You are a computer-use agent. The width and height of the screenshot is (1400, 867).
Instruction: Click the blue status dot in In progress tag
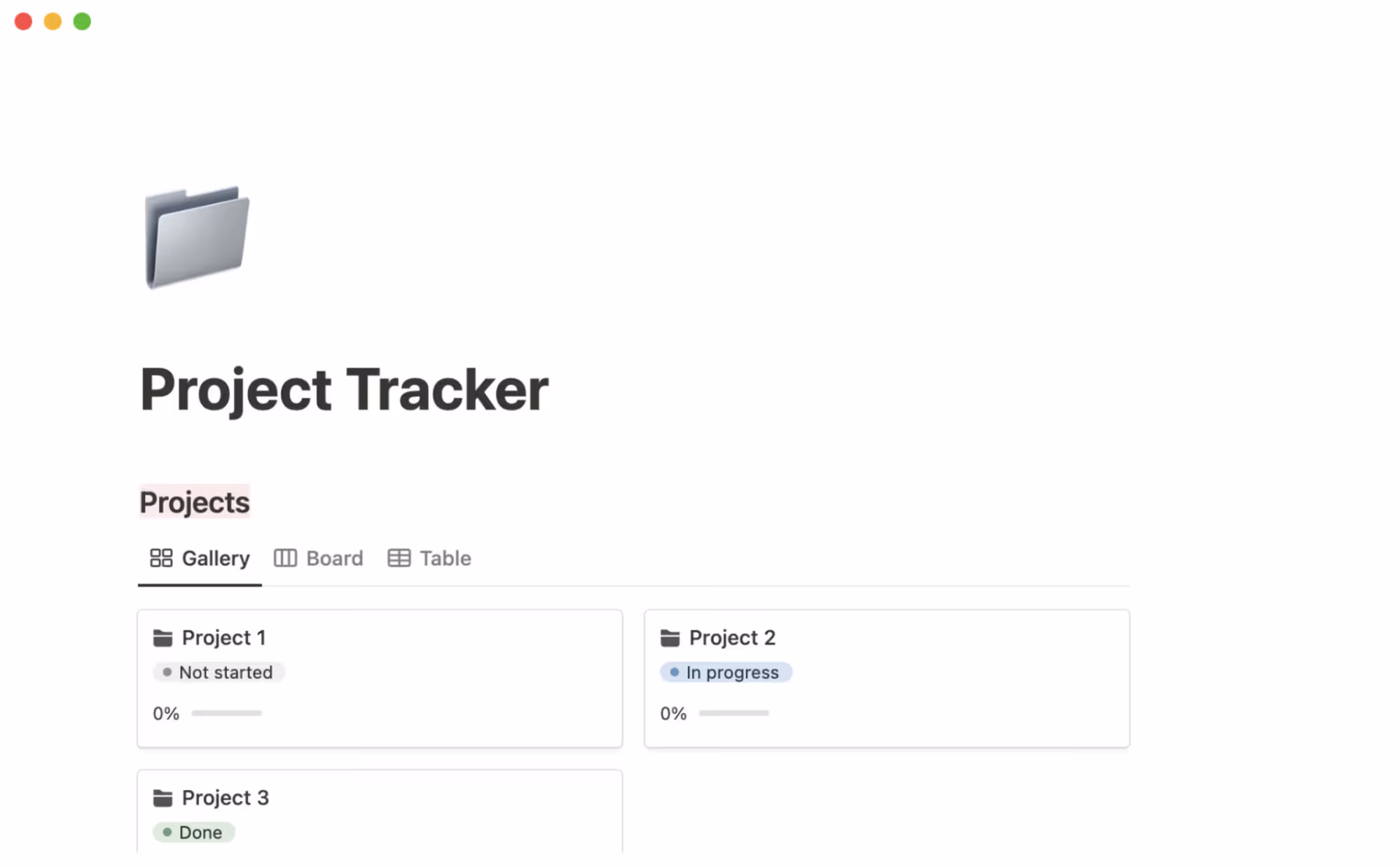pyautogui.click(x=674, y=672)
